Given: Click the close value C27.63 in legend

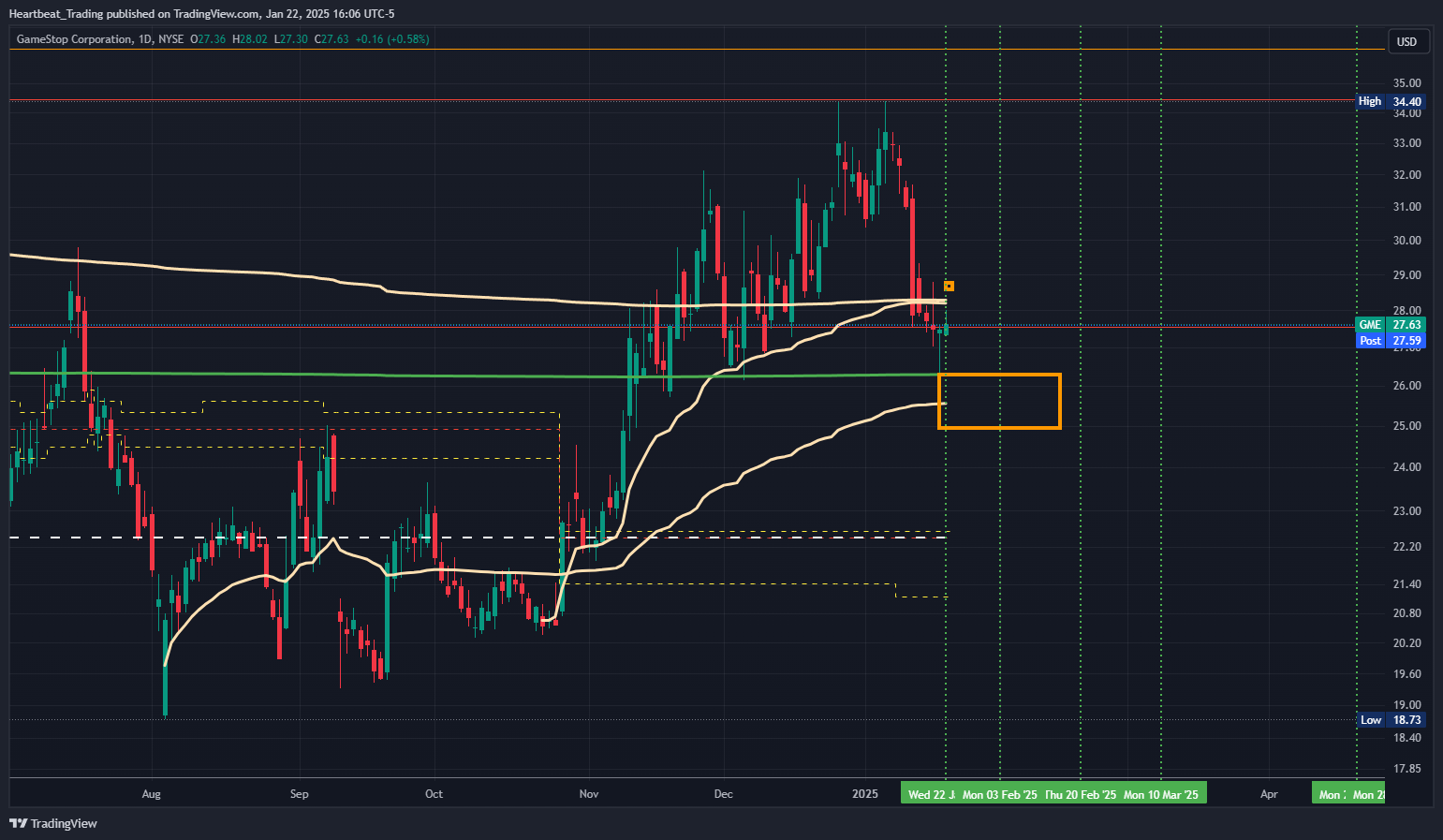Looking at the screenshot, I should pos(331,39).
